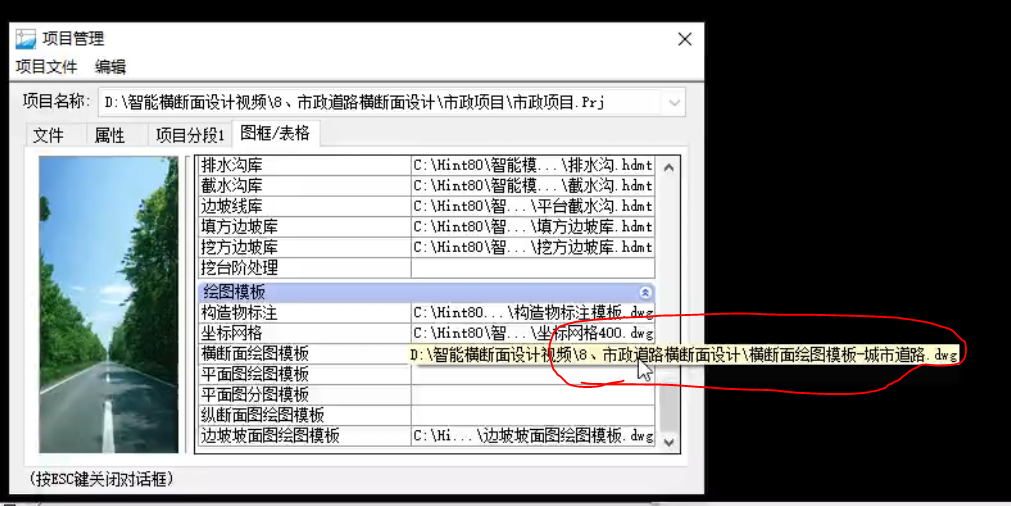
Task: Click the 项目管理 title bar app icon
Action: (26, 39)
